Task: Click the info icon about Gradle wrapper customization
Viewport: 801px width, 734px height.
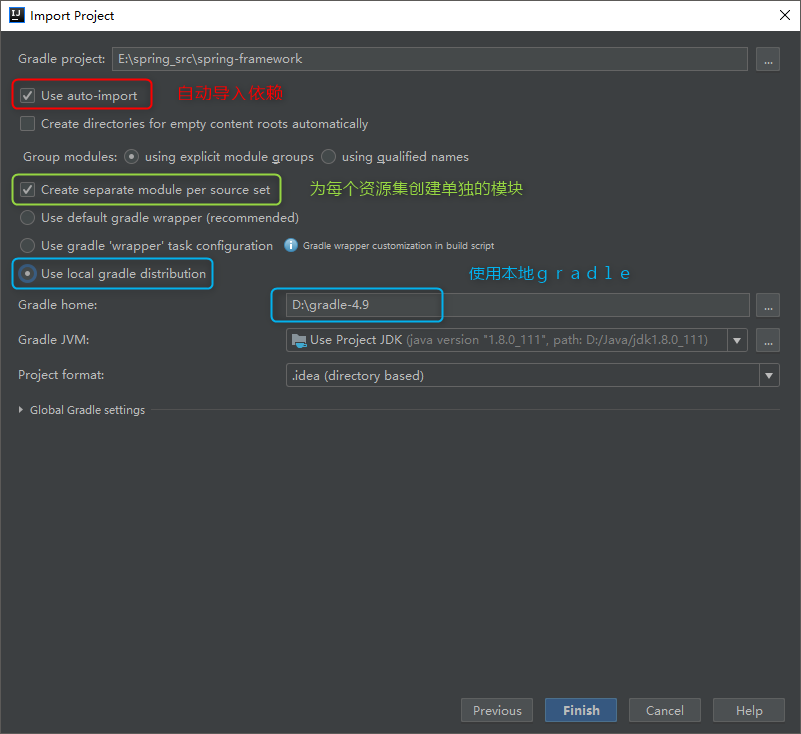Action: (x=289, y=245)
